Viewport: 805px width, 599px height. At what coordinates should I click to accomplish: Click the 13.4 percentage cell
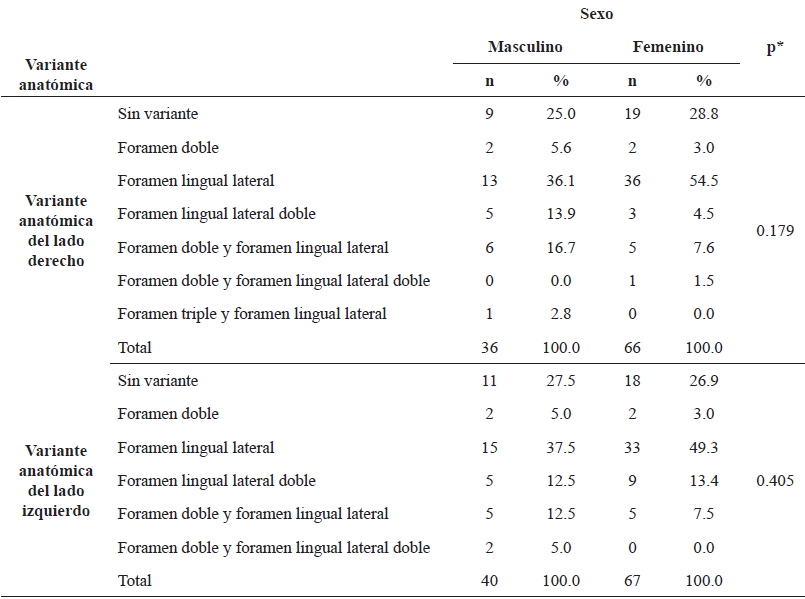pyautogui.click(x=704, y=481)
